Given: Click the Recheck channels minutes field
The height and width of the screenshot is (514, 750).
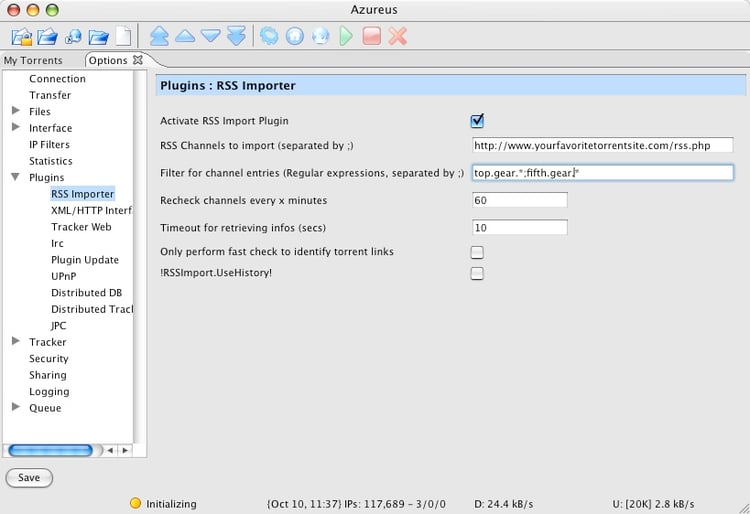Looking at the screenshot, I should (520, 200).
